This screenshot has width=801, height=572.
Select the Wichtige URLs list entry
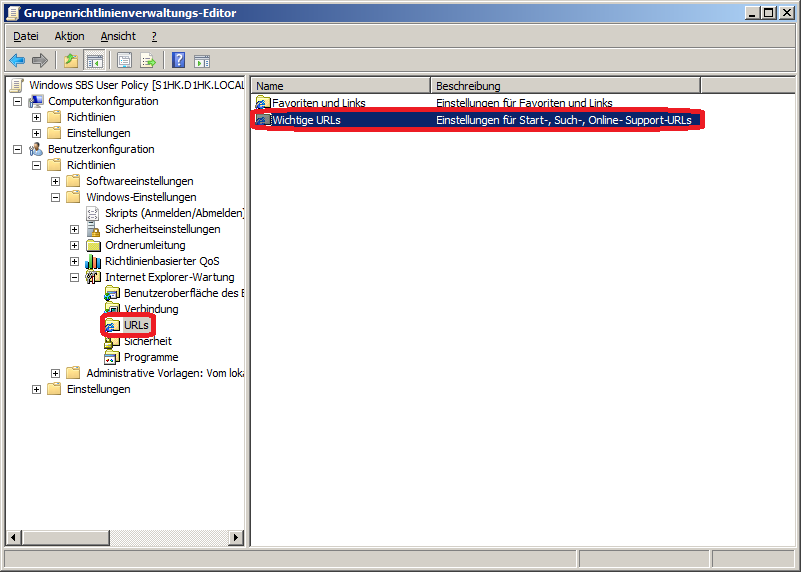pyautogui.click(x=306, y=120)
